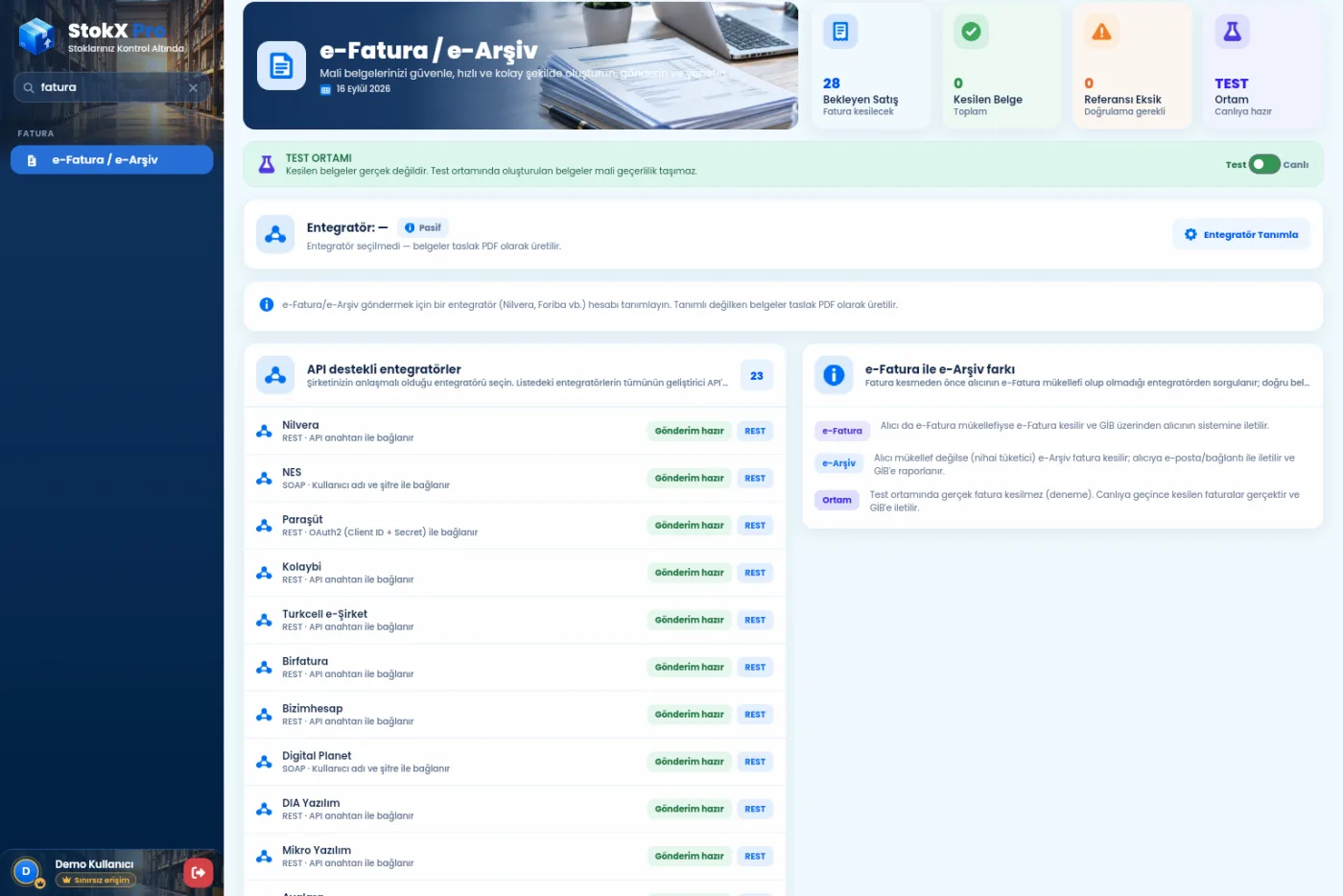Click the Pasif status badge
This screenshot has width=1343, height=896.
click(x=423, y=227)
